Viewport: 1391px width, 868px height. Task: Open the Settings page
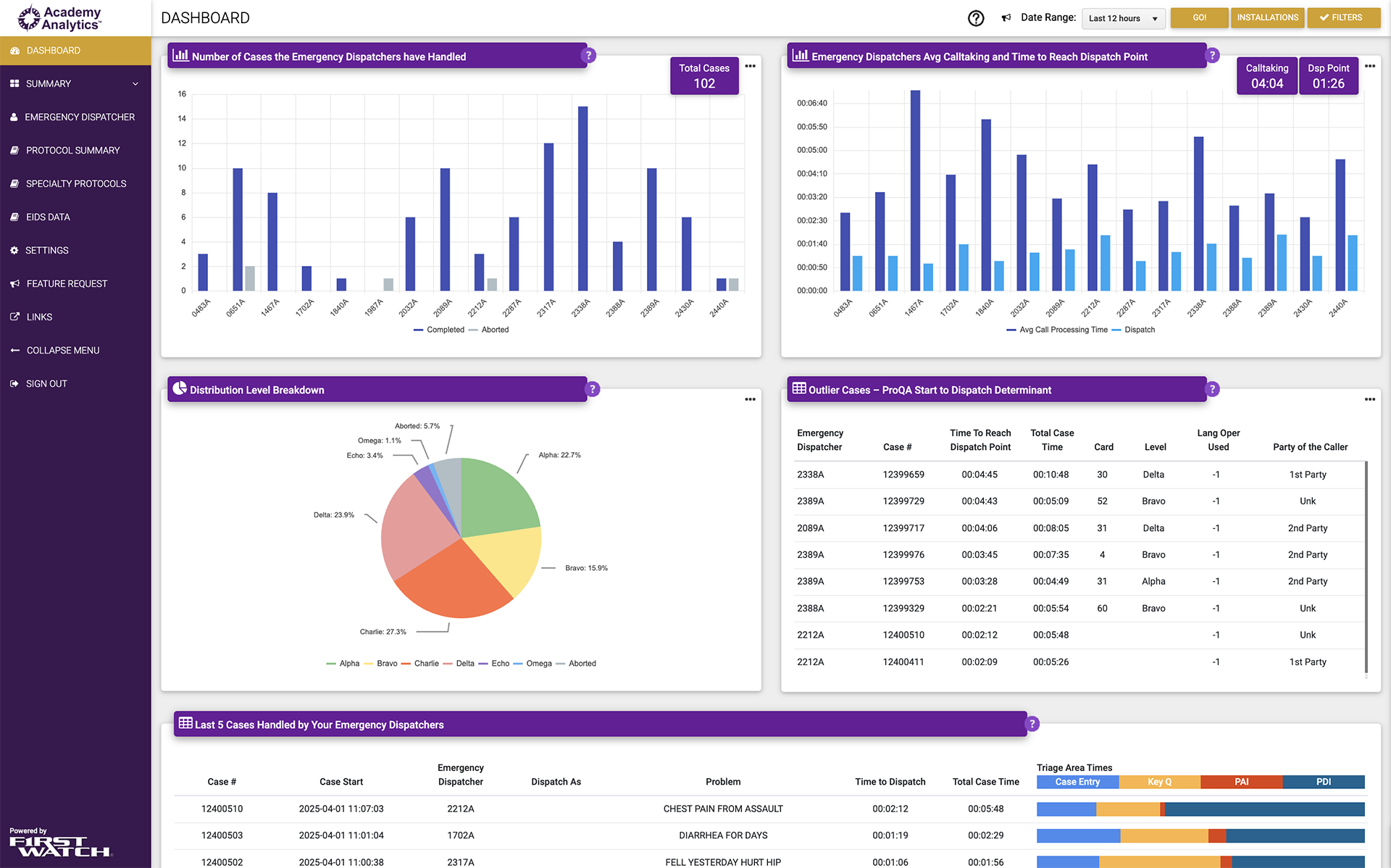(47, 250)
